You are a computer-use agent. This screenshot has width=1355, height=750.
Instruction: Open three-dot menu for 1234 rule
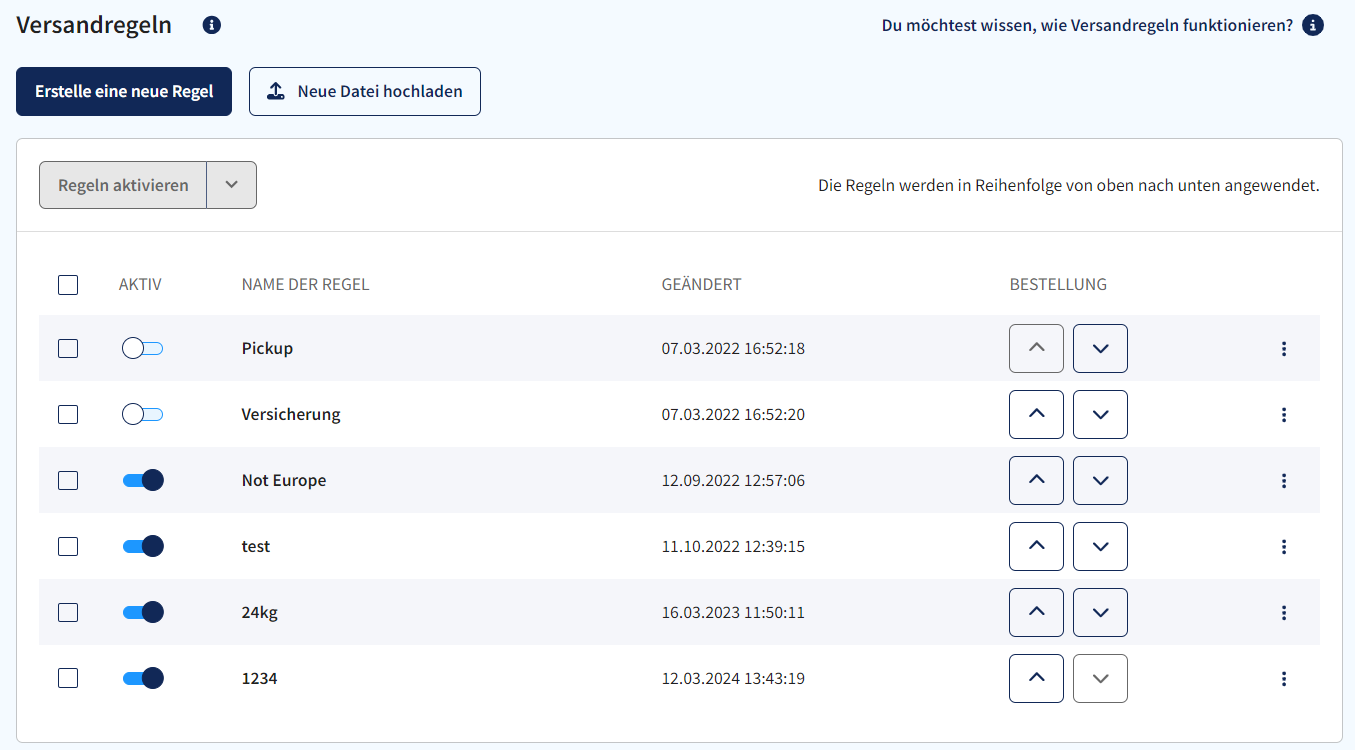point(1284,679)
